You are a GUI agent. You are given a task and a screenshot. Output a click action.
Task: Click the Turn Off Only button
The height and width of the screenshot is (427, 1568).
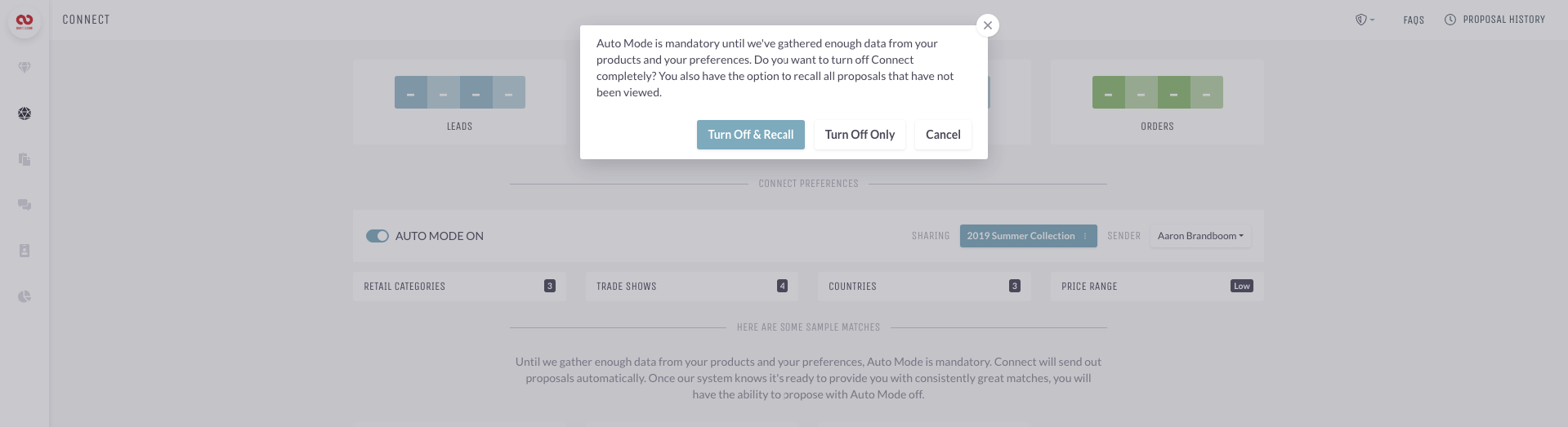click(860, 135)
